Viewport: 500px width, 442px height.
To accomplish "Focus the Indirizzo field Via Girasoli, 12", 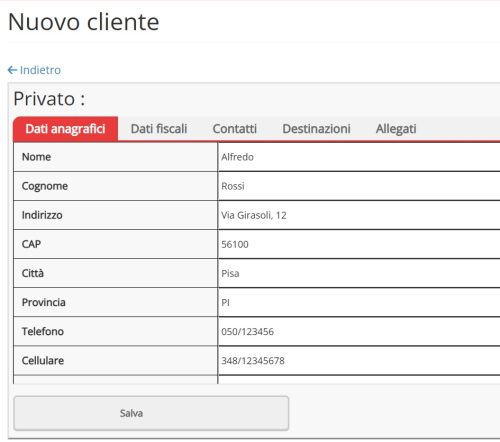I will click(x=359, y=215).
